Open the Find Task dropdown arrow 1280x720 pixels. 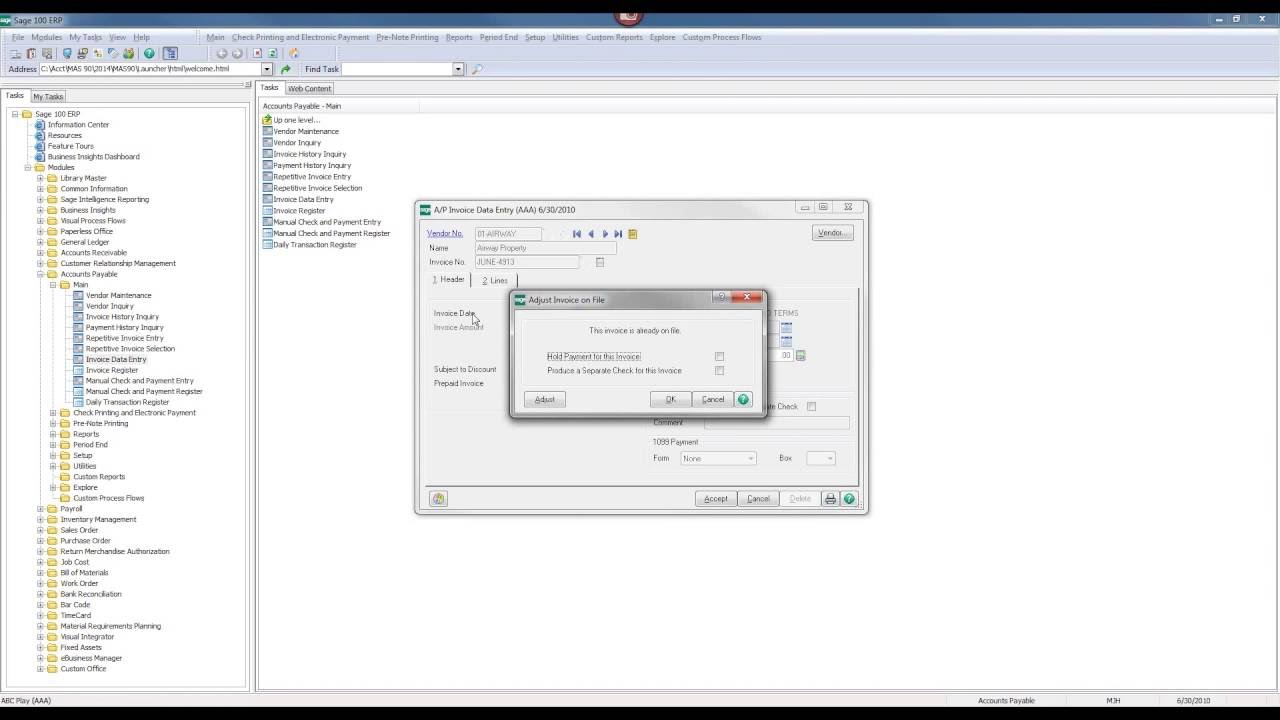coord(458,69)
